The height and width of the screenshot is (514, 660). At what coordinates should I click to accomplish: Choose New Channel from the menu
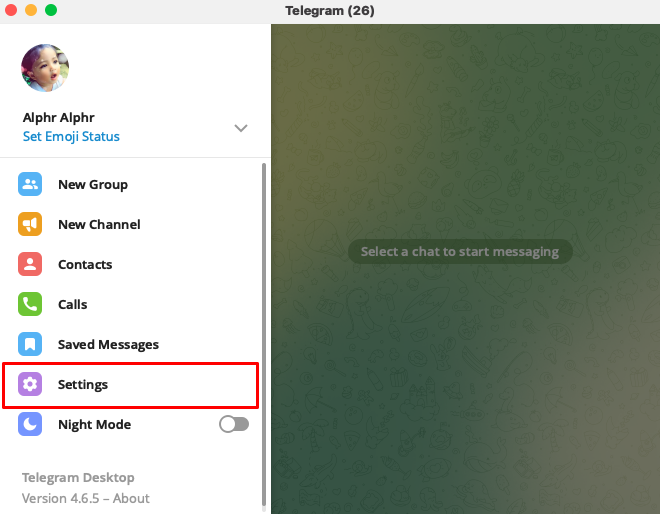[x=130, y=224]
